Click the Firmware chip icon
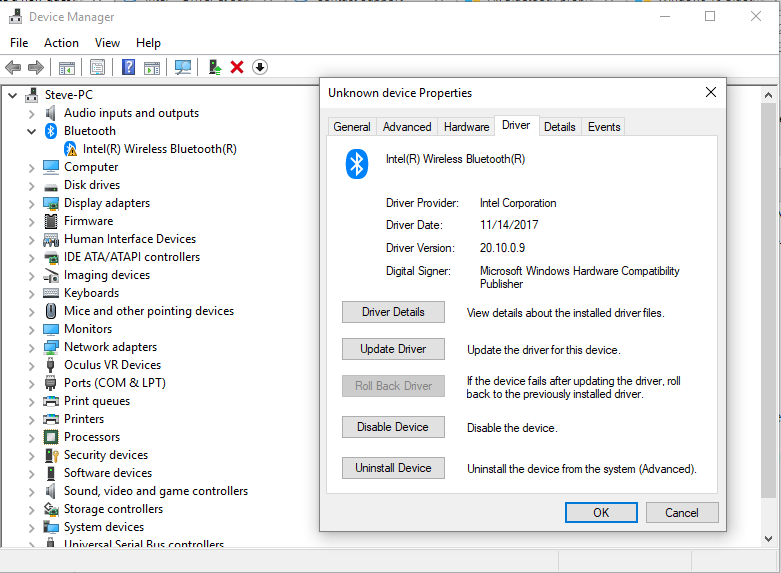This screenshot has width=781, height=573. [x=51, y=221]
